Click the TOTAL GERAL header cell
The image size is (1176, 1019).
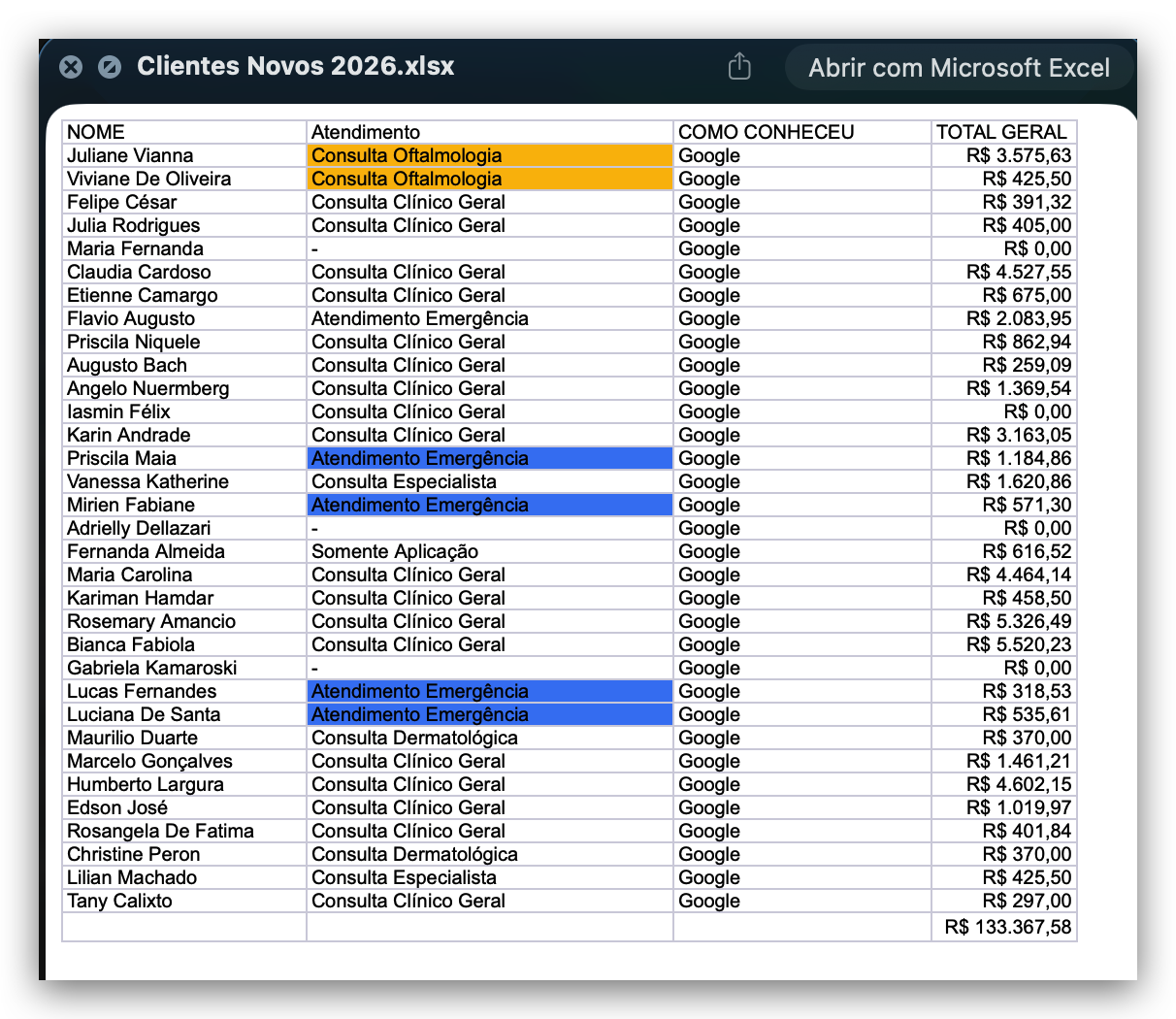click(x=1002, y=132)
